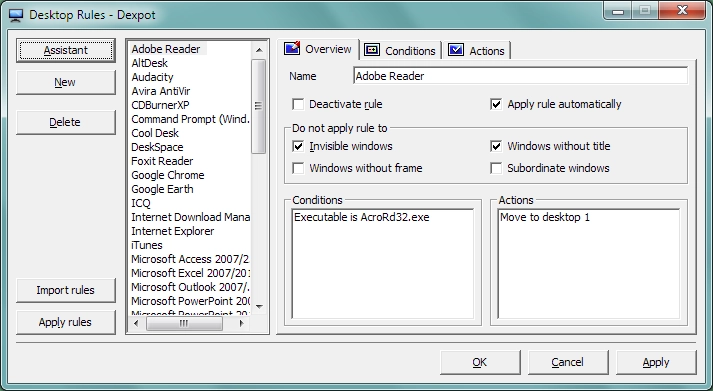Click the Dexpot monitor icon in title bar
This screenshot has height=391, width=713.
16,15
